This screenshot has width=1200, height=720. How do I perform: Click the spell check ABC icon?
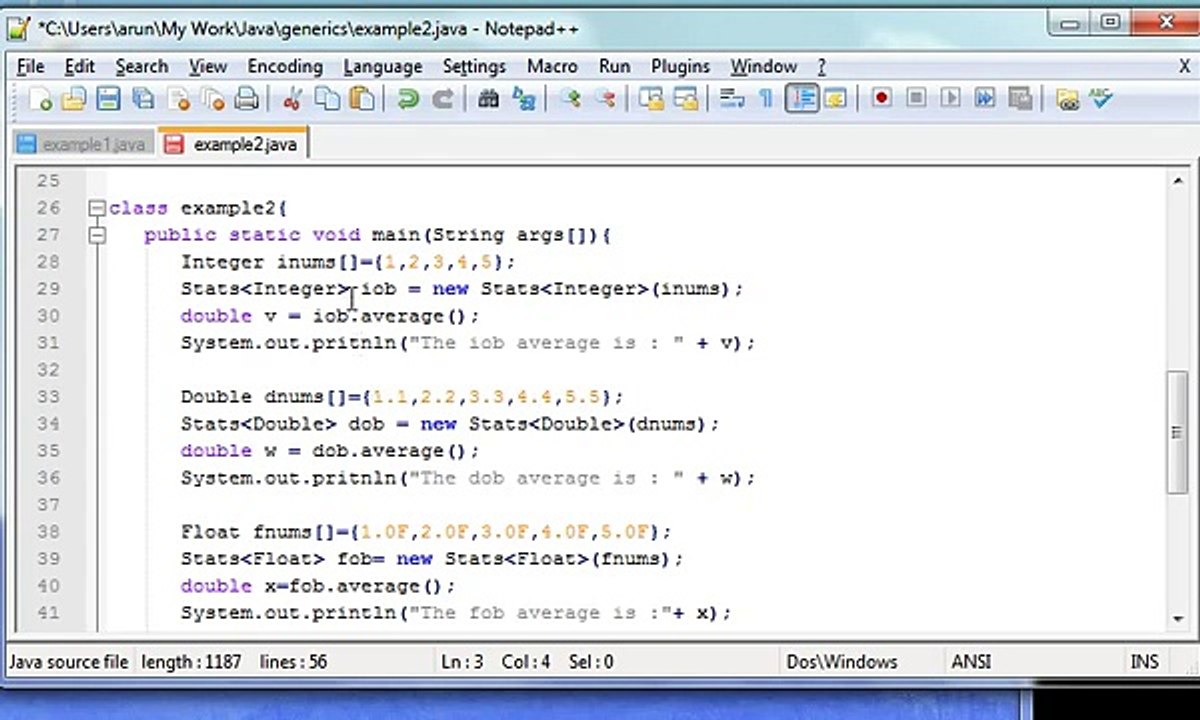click(x=1100, y=99)
